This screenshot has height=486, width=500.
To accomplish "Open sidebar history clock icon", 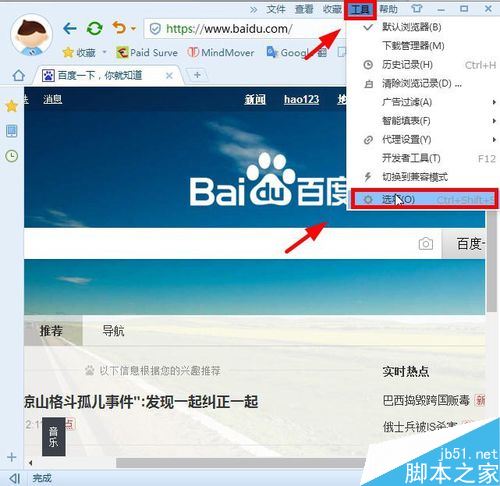I will pyautogui.click(x=12, y=156).
